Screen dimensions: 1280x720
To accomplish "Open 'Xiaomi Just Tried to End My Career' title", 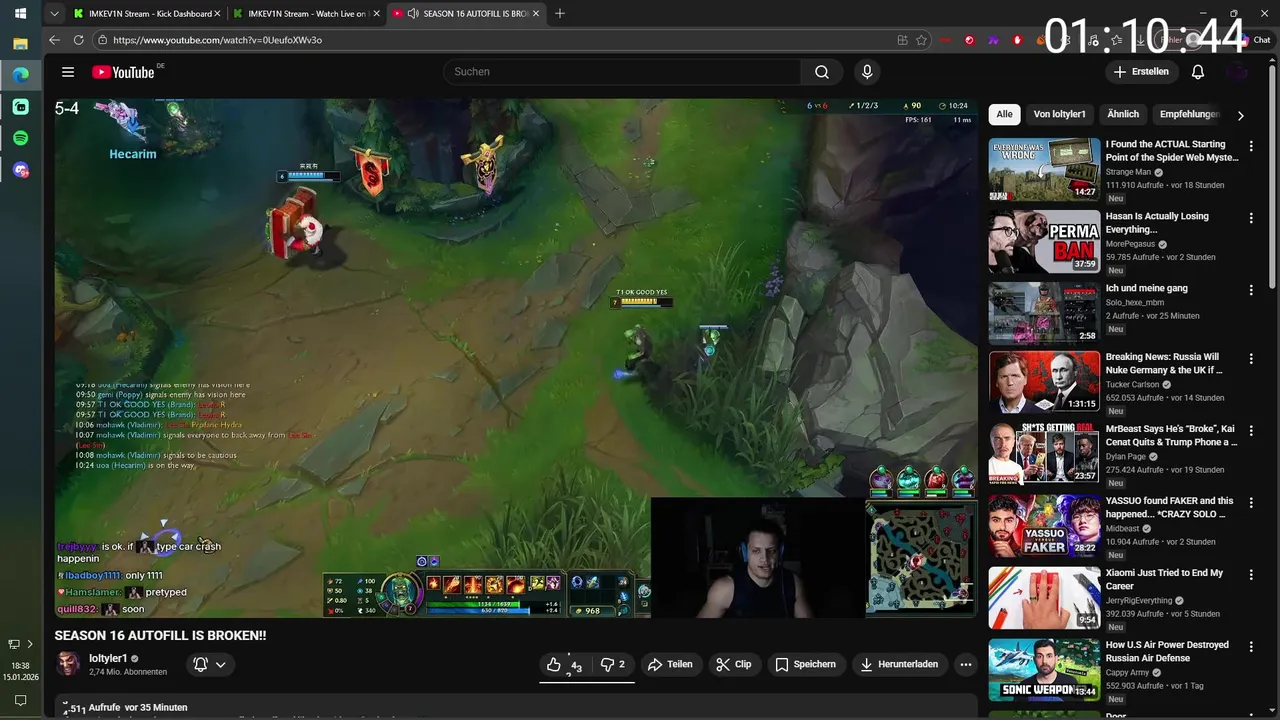I will [x=1164, y=579].
